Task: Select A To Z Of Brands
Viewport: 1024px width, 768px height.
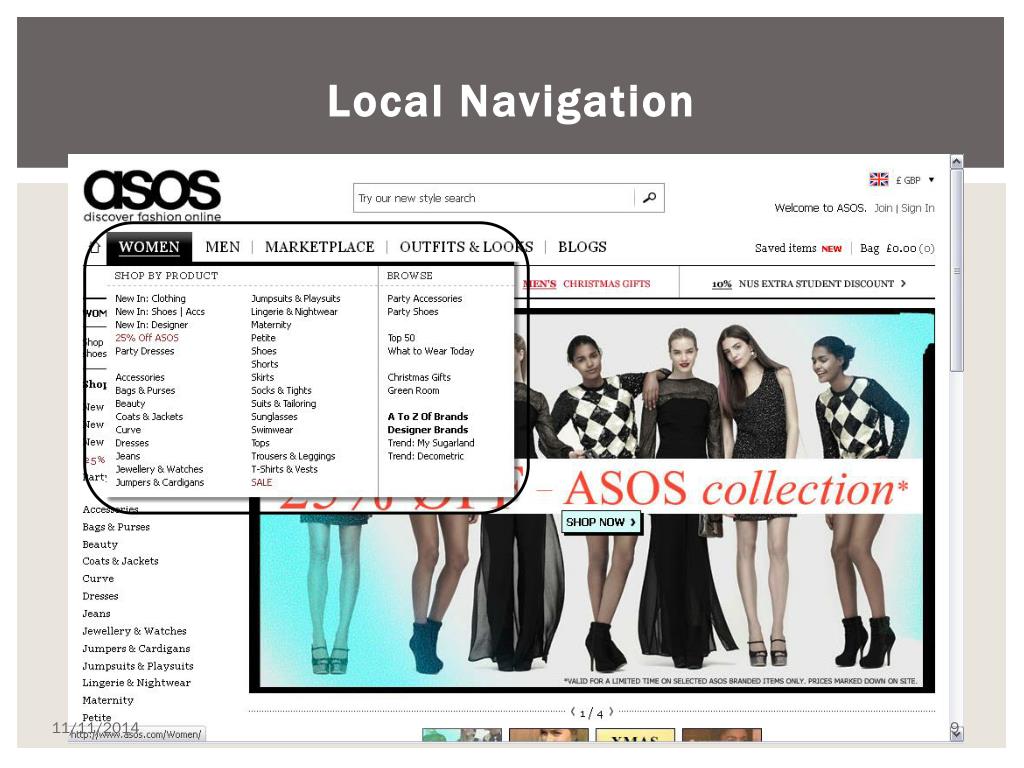Action: click(x=428, y=417)
